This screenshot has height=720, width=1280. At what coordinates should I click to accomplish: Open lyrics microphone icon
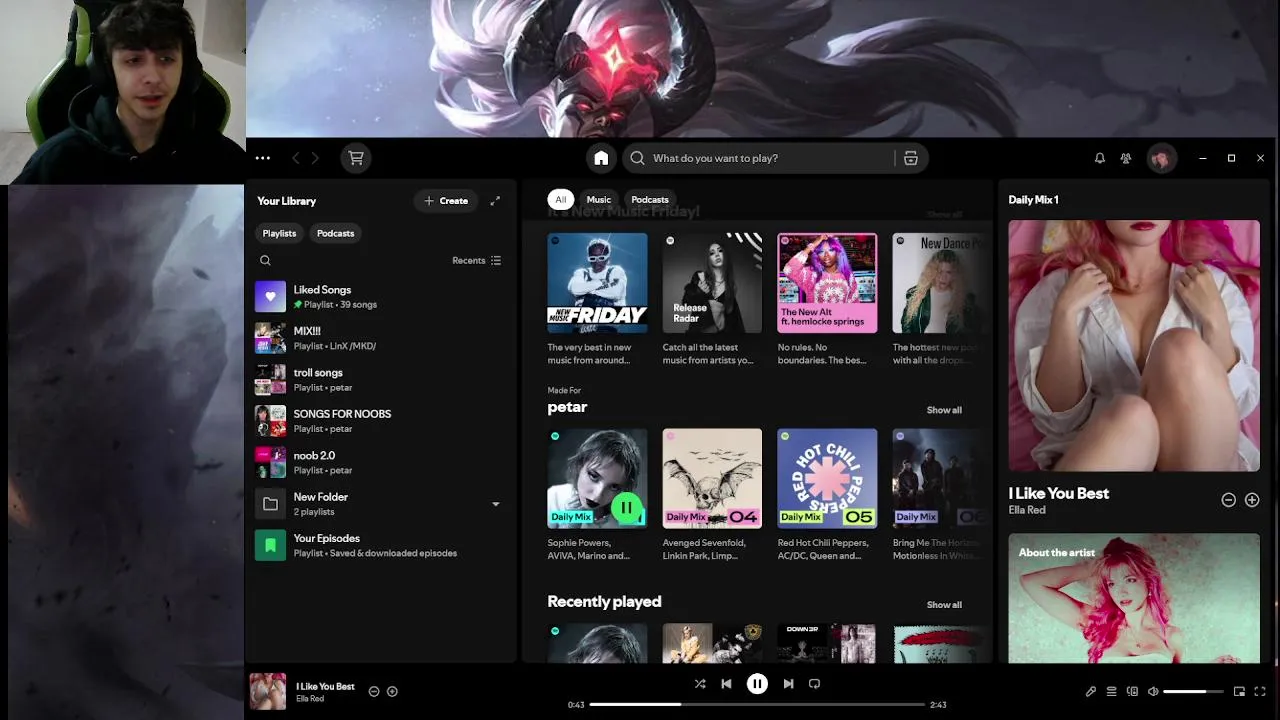click(x=1090, y=691)
